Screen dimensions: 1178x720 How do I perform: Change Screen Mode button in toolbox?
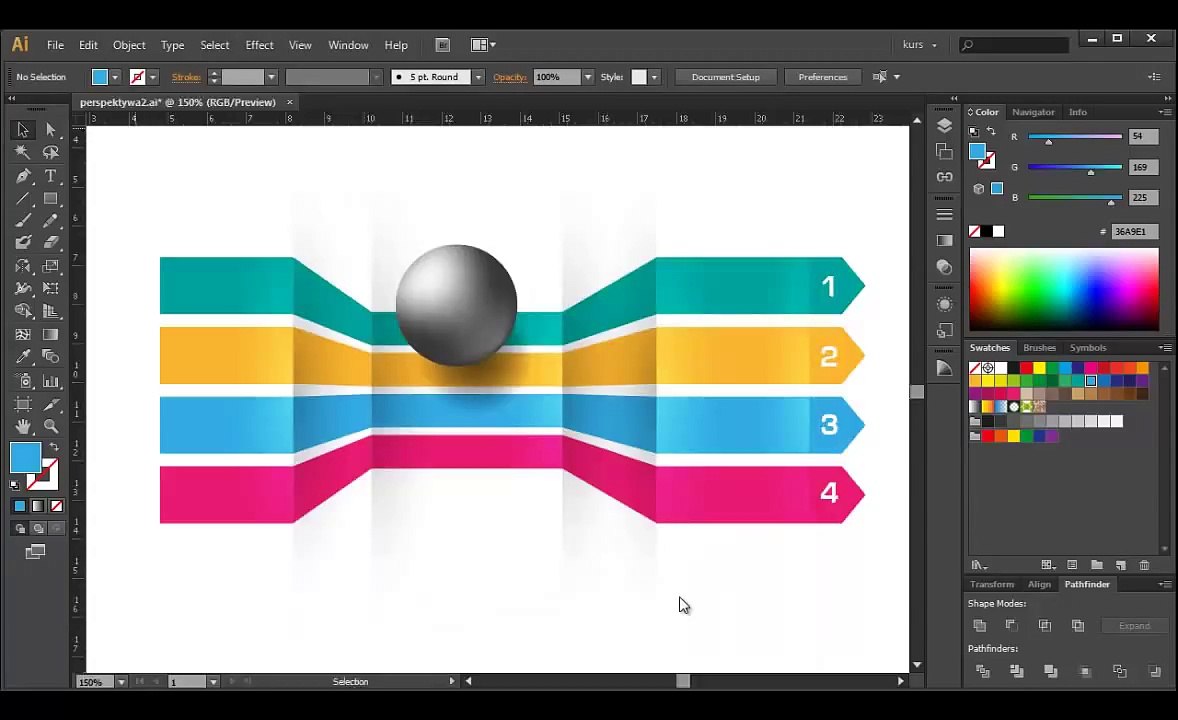[35, 552]
